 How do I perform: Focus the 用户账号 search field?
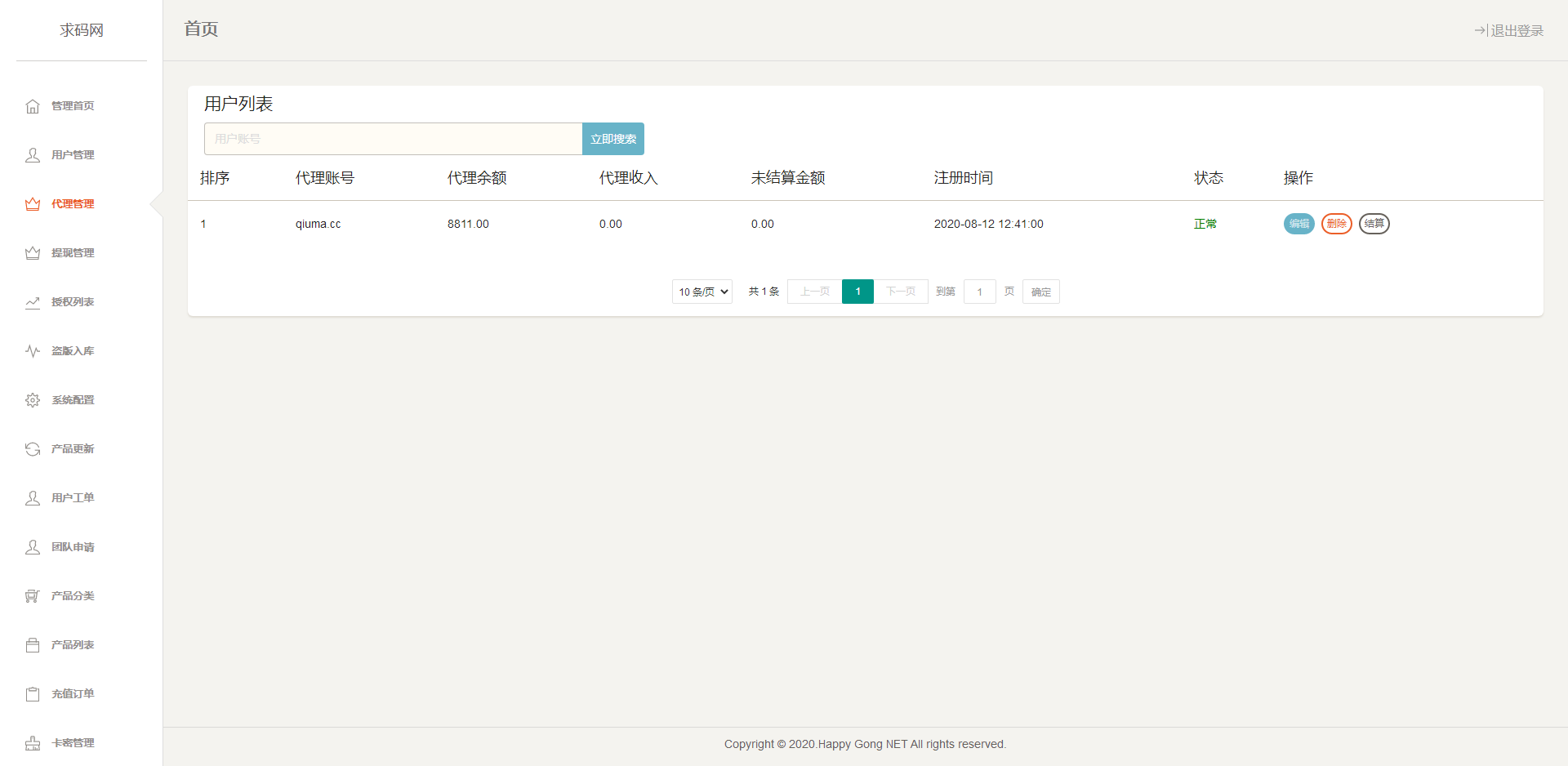393,139
